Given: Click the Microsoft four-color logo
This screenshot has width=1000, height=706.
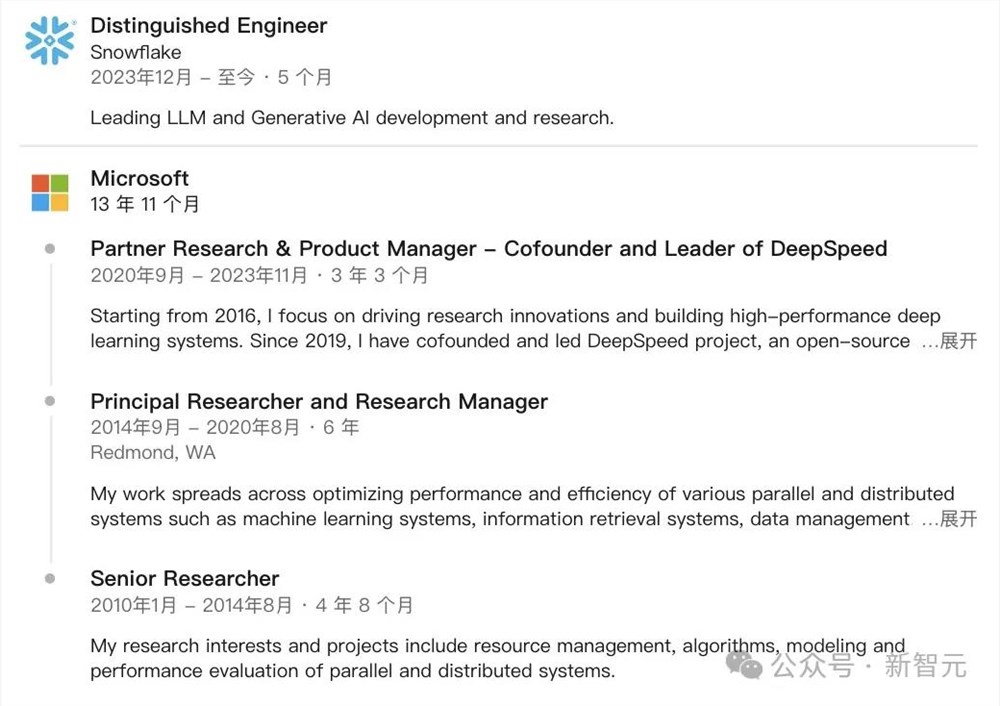Looking at the screenshot, I should (x=50, y=192).
